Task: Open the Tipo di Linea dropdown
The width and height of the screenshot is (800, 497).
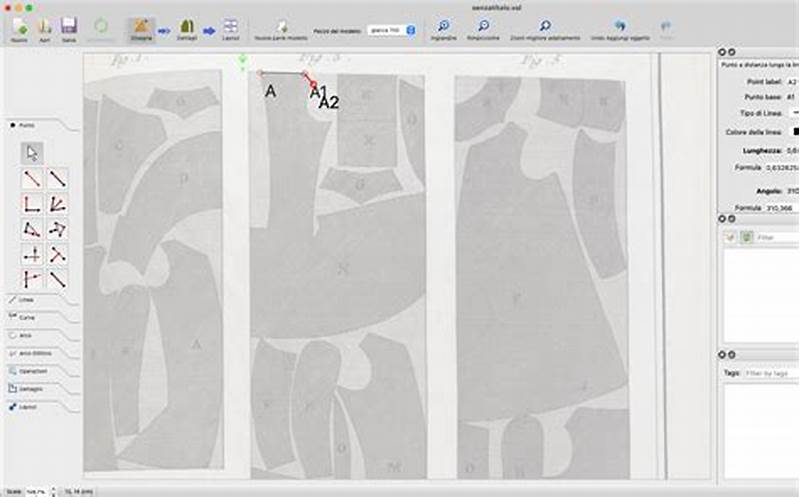Action: 794,113
